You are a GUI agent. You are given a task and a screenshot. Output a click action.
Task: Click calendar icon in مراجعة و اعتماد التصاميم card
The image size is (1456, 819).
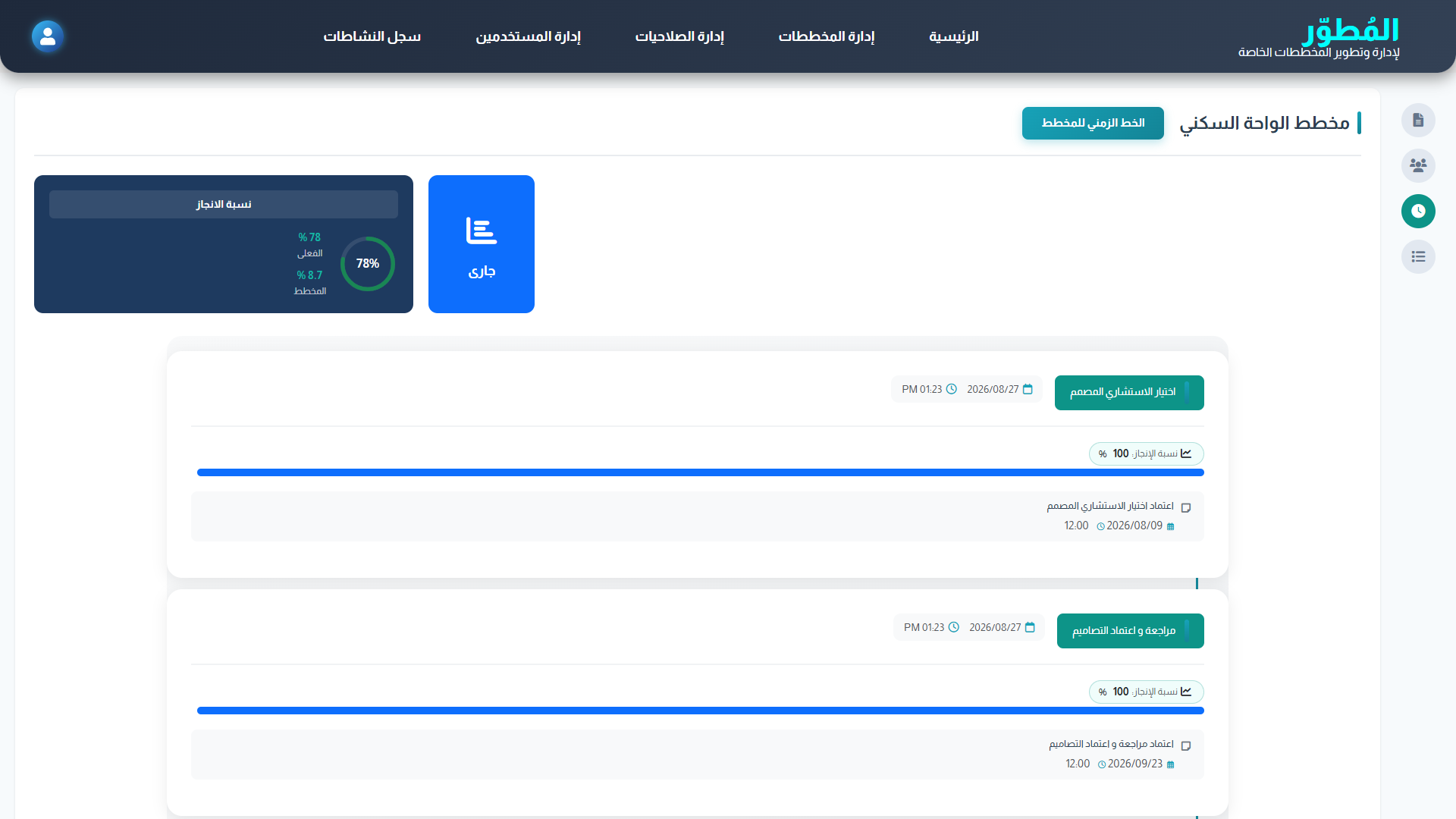point(1030,627)
